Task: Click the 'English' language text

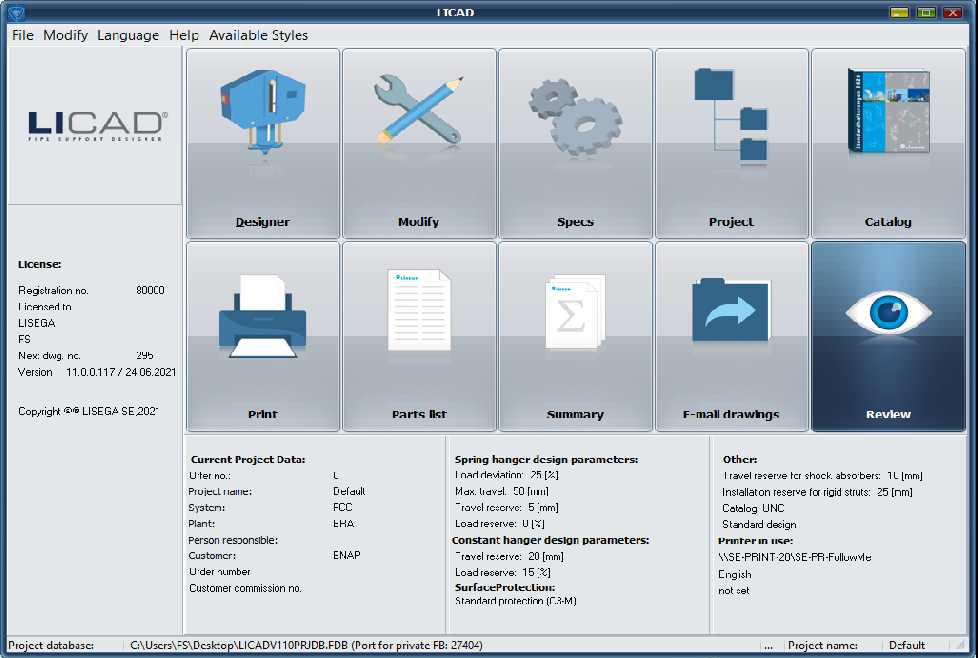Action: point(735,574)
